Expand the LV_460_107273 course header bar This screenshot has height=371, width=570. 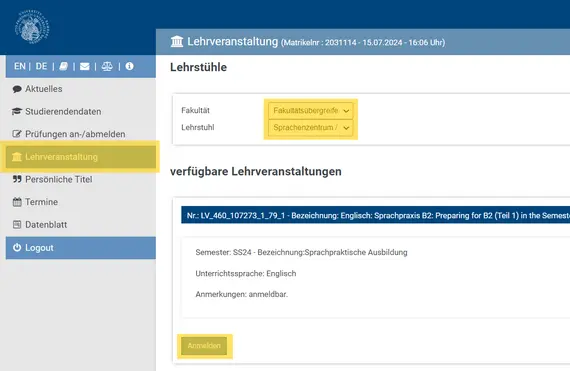pos(376,215)
